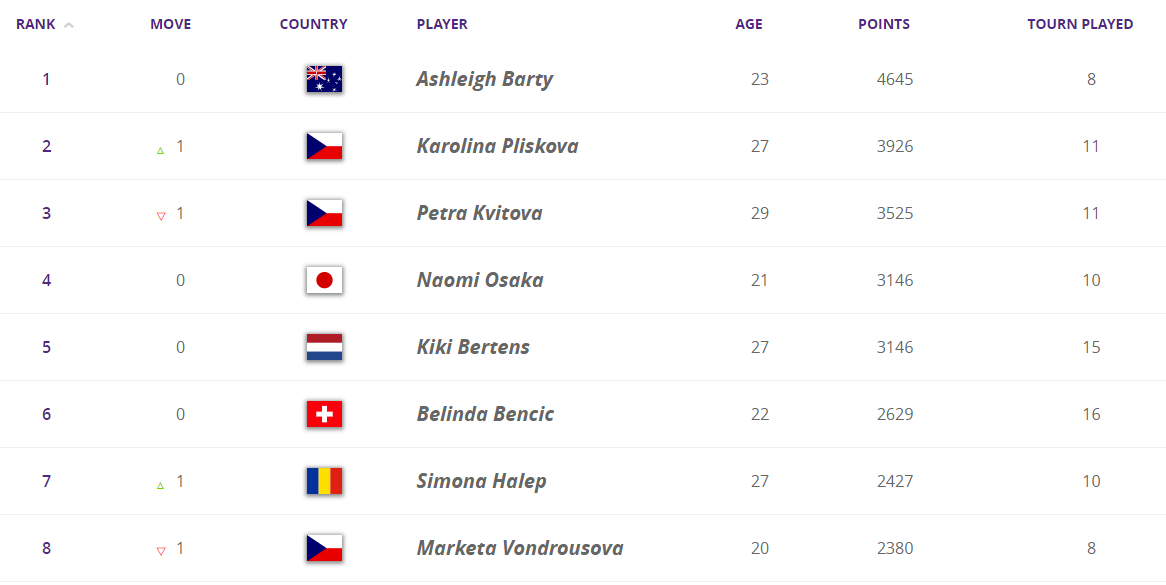Click the PLAYER column header
Image resolution: width=1166 pixels, height=585 pixels.
pyautogui.click(x=442, y=24)
